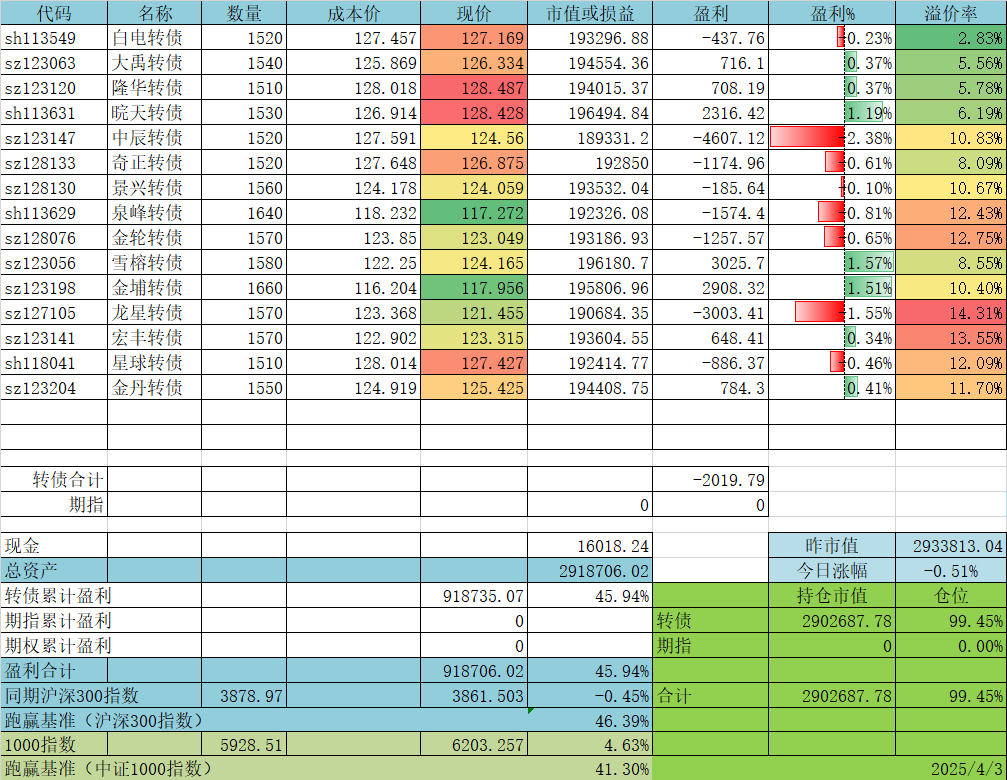
Task: Click total assets value 2918706.02
Action: (x=590, y=571)
